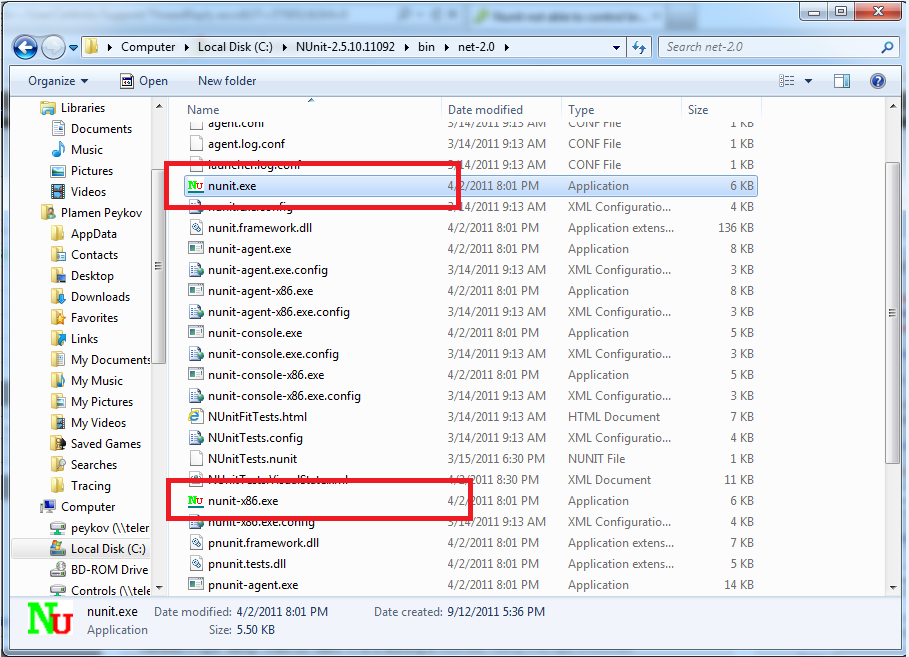Select pnunit-agent.exe file
Image resolution: width=909 pixels, height=657 pixels.
tap(253, 585)
